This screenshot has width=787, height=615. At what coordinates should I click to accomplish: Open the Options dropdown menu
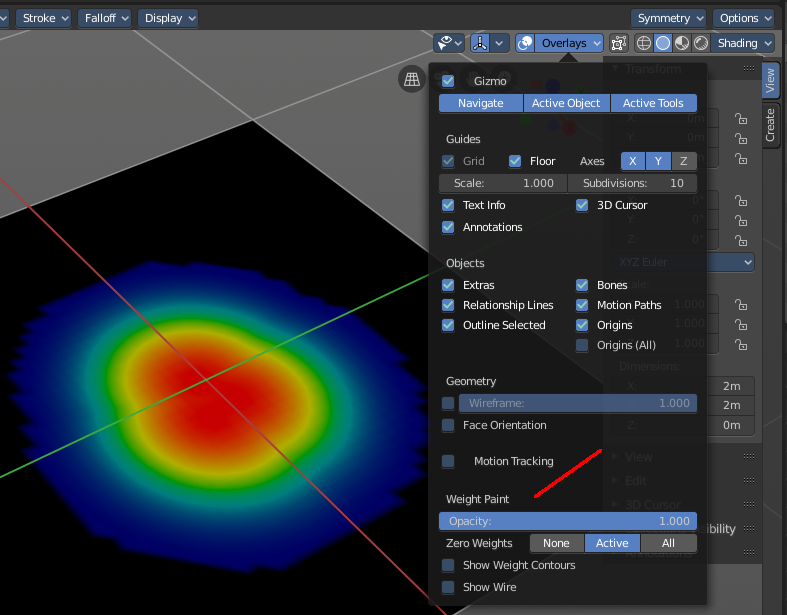point(744,18)
